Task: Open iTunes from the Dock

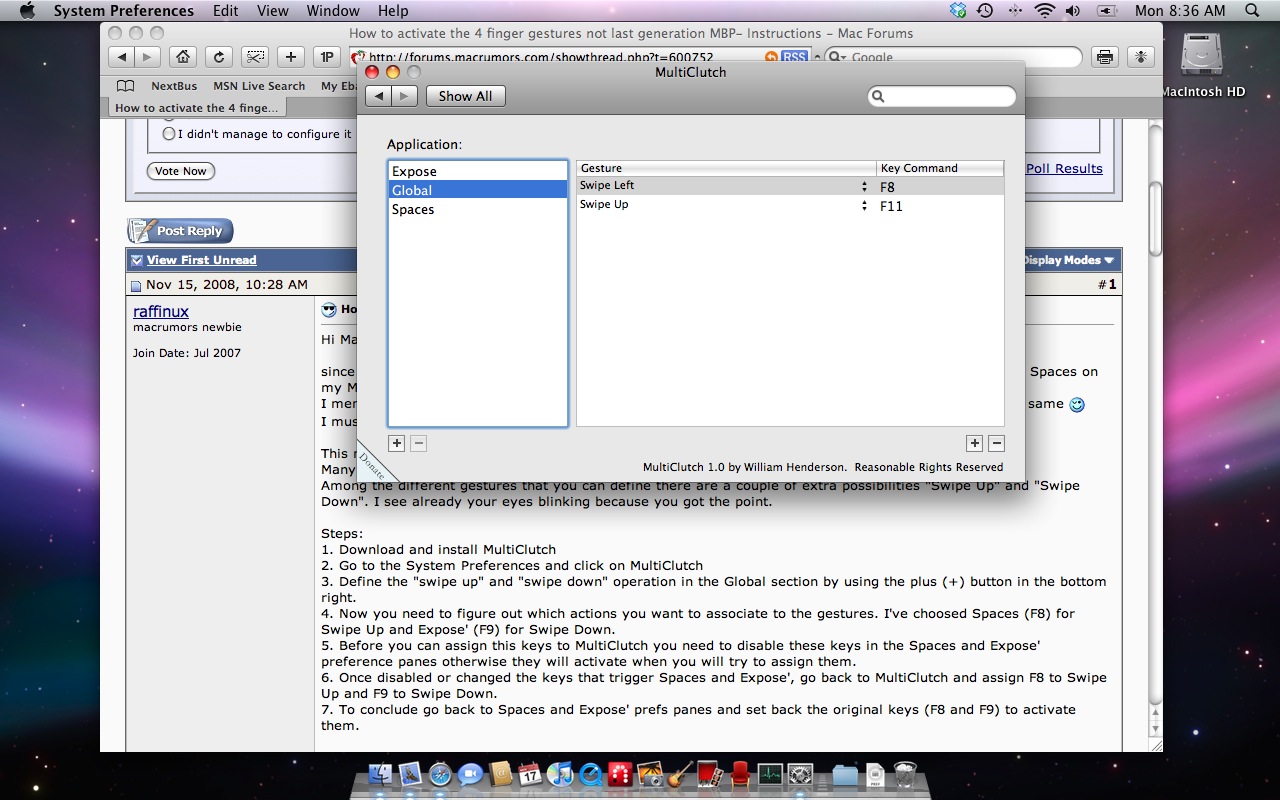Action: [x=560, y=775]
